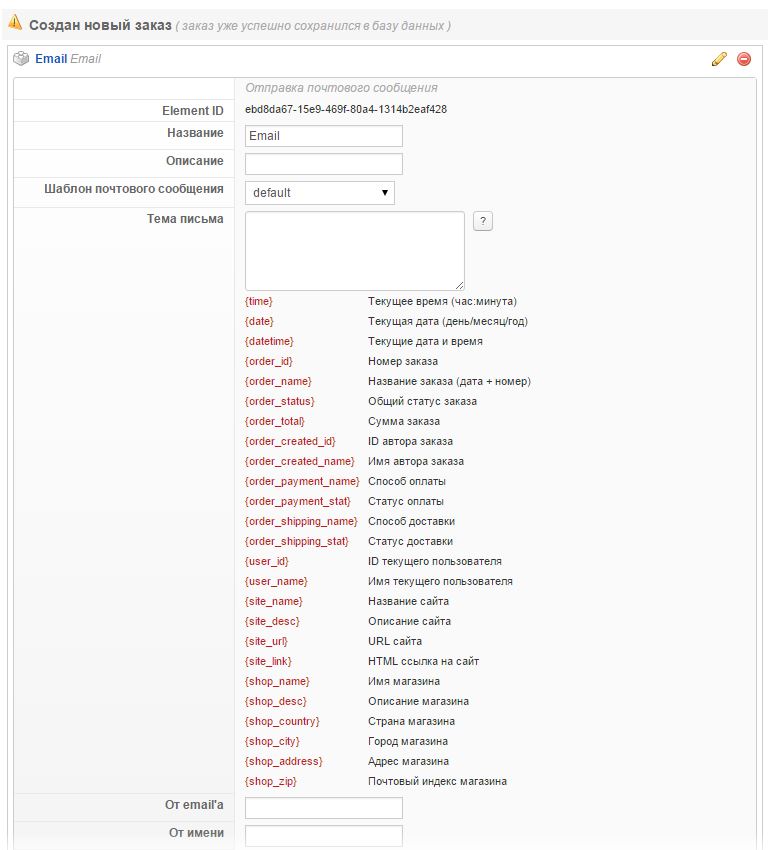The image size is (781, 850).
Task: Click the {shop_address} placeholder tag
Action: click(283, 763)
